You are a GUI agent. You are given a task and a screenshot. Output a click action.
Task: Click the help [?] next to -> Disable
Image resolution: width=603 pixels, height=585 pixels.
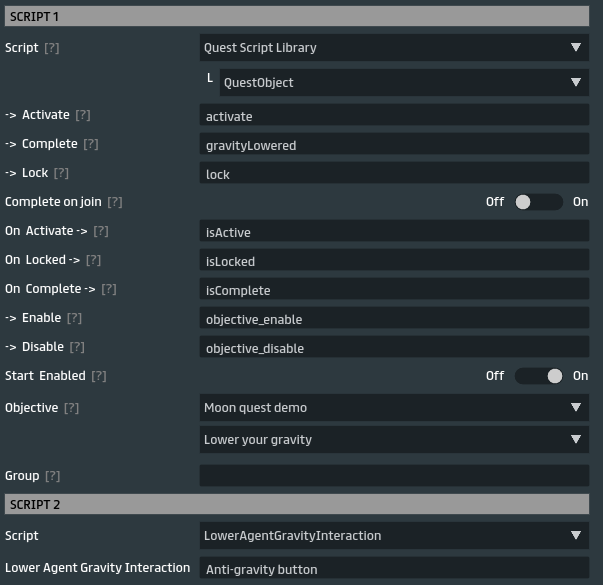(x=77, y=347)
